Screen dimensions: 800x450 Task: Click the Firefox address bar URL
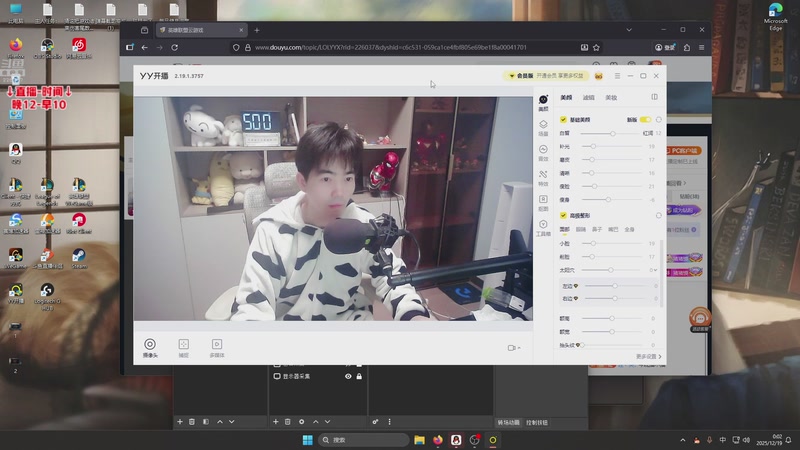(x=390, y=47)
